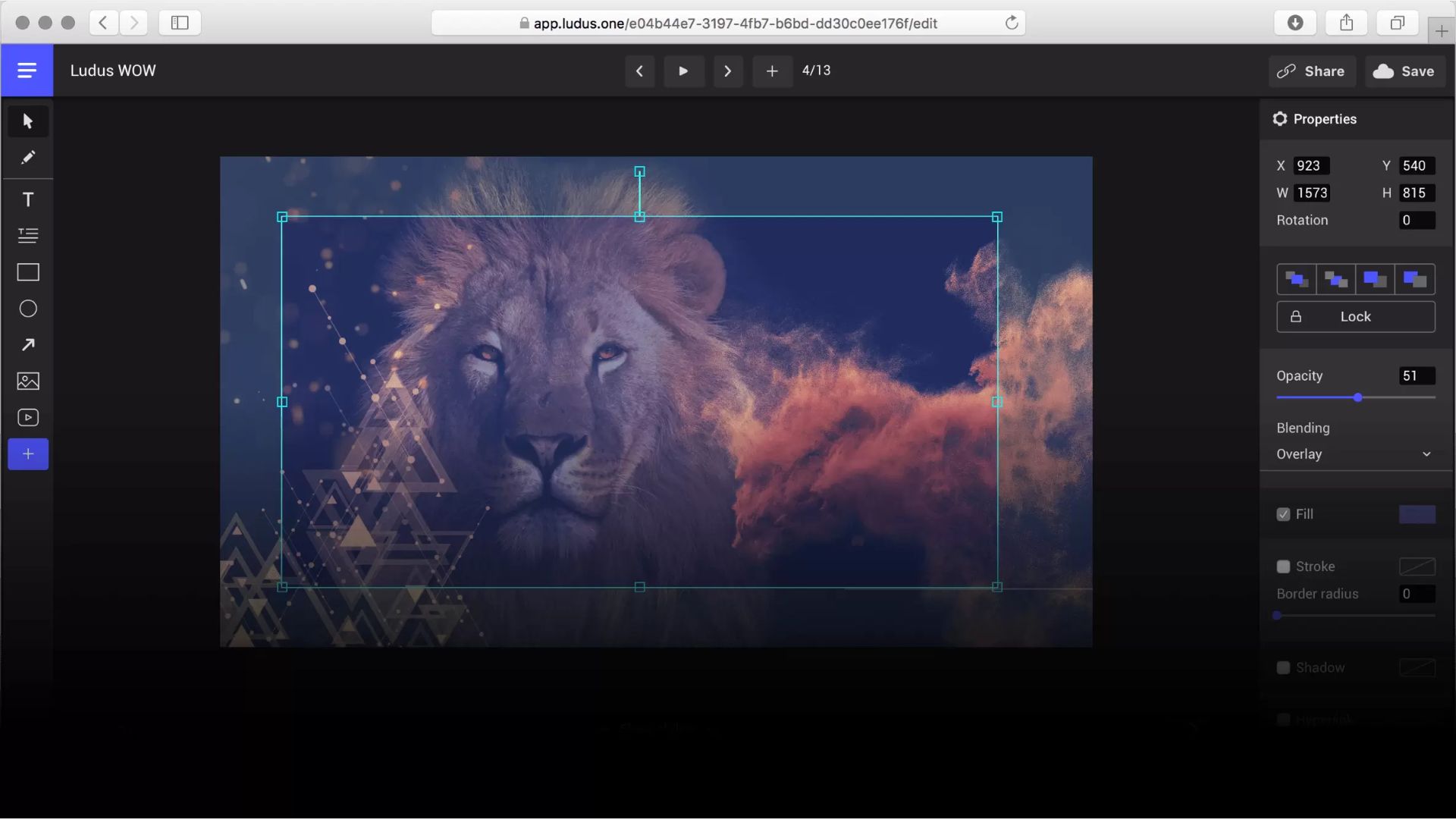Go to previous slide
The height and width of the screenshot is (819, 1456).
639,71
